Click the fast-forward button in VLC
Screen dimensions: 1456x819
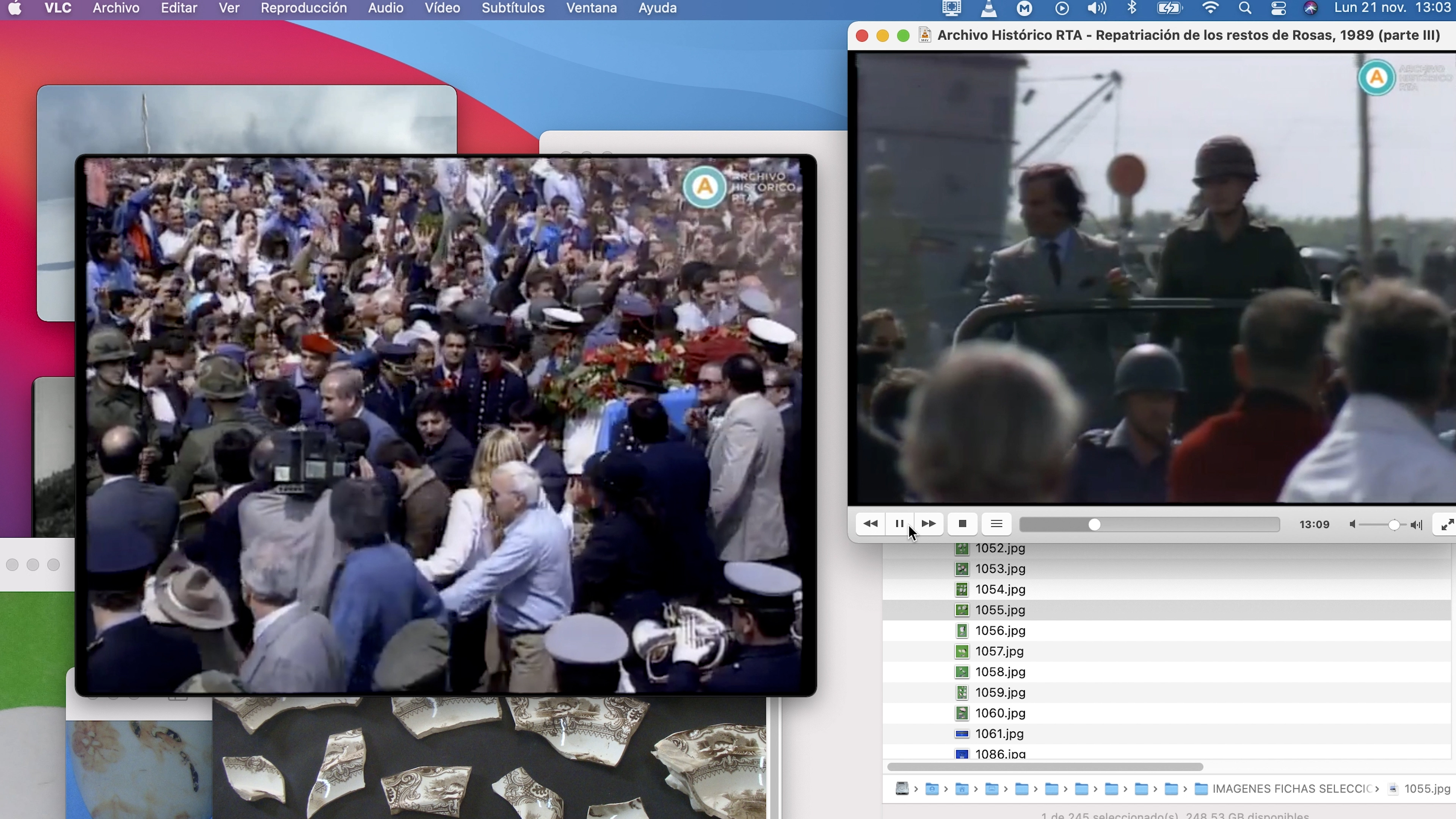coord(928,524)
